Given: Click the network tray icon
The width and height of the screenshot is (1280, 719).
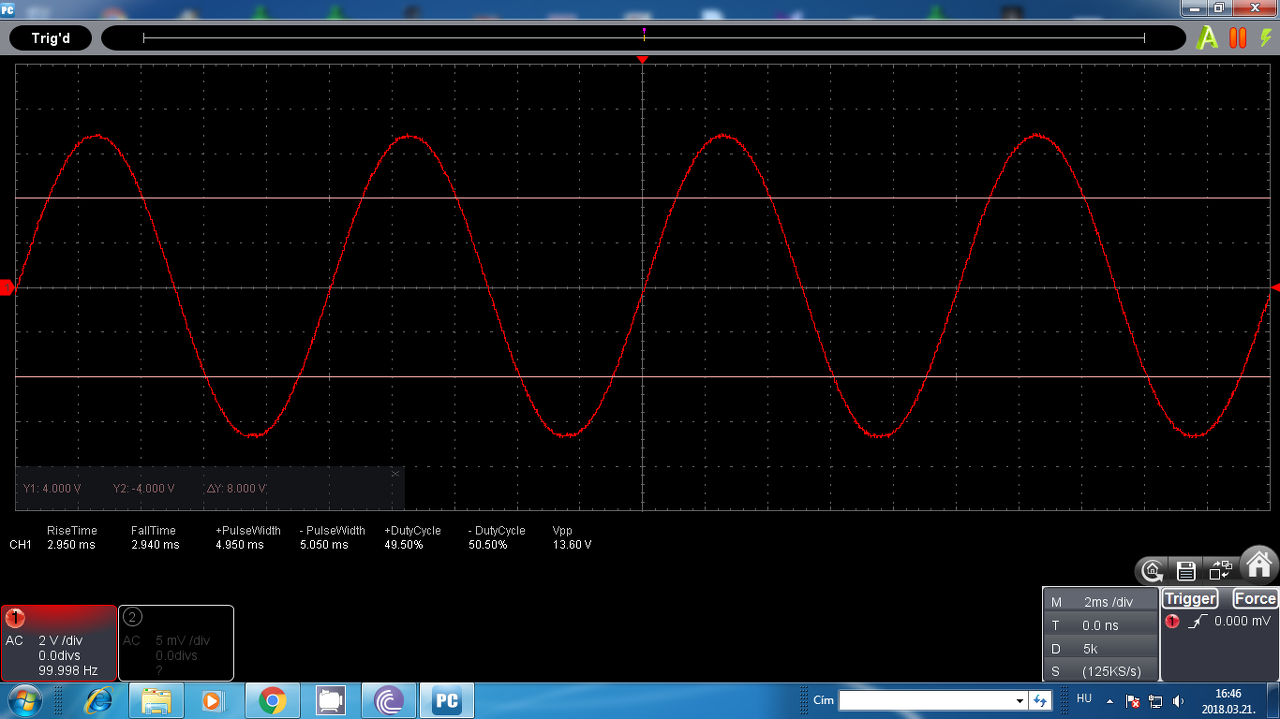Looking at the screenshot, I should pyautogui.click(x=1155, y=700).
